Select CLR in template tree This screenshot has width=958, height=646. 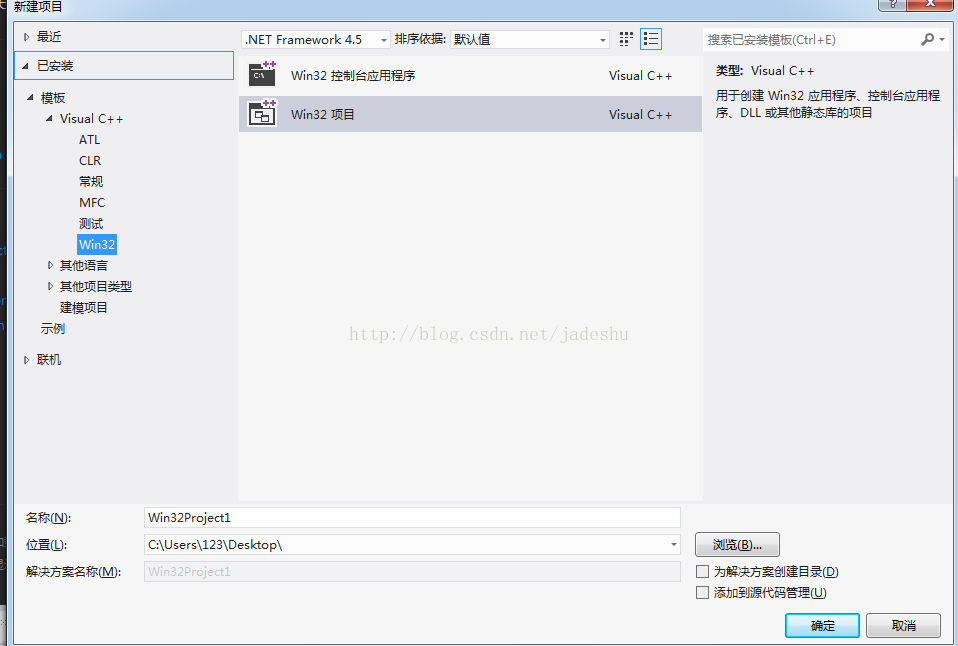[90, 161]
